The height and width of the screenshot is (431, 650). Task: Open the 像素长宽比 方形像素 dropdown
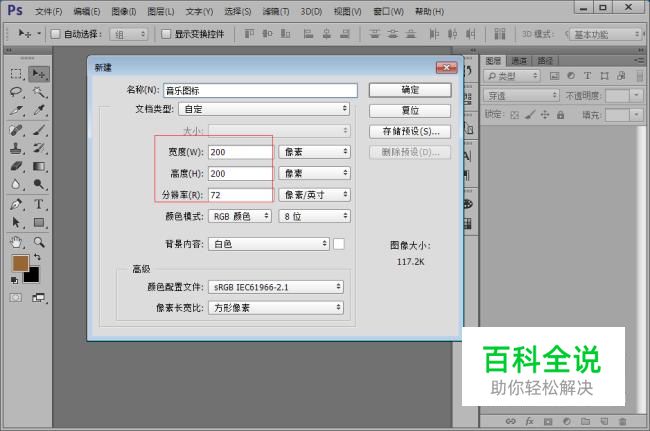tap(276, 308)
